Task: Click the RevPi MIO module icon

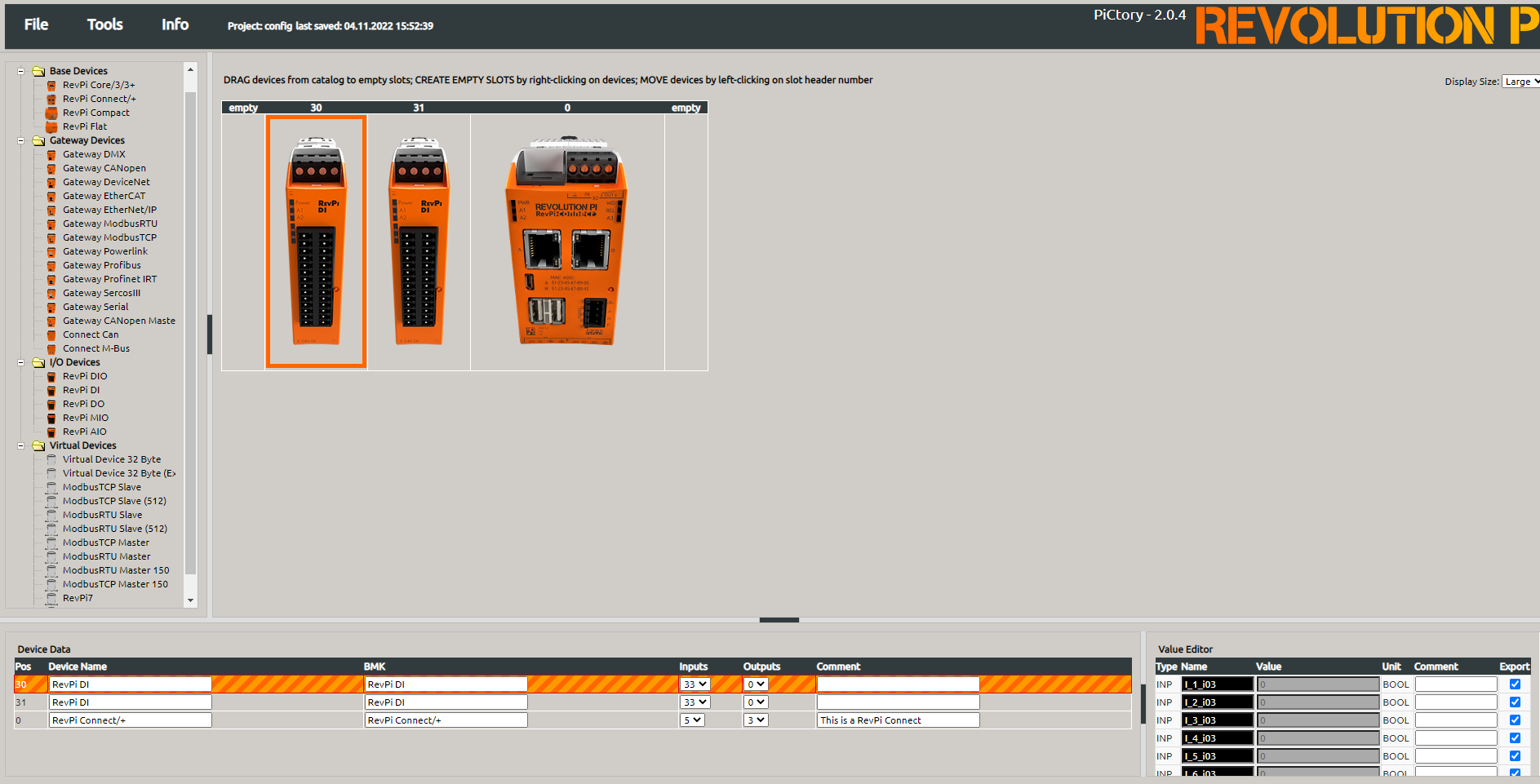Action: [51, 418]
